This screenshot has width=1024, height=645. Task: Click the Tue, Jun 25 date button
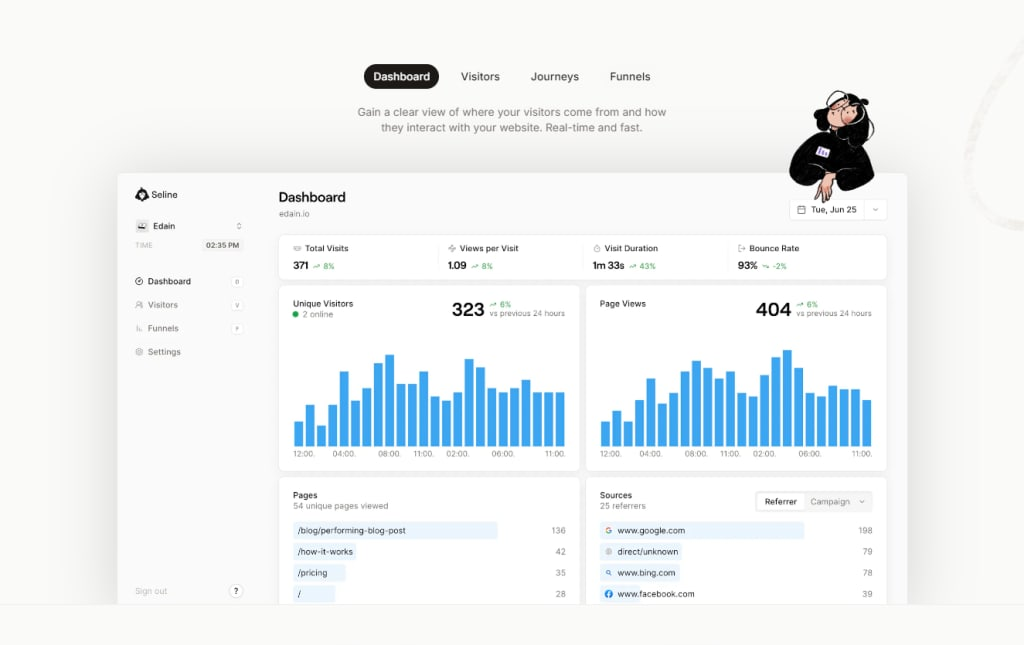(827, 210)
